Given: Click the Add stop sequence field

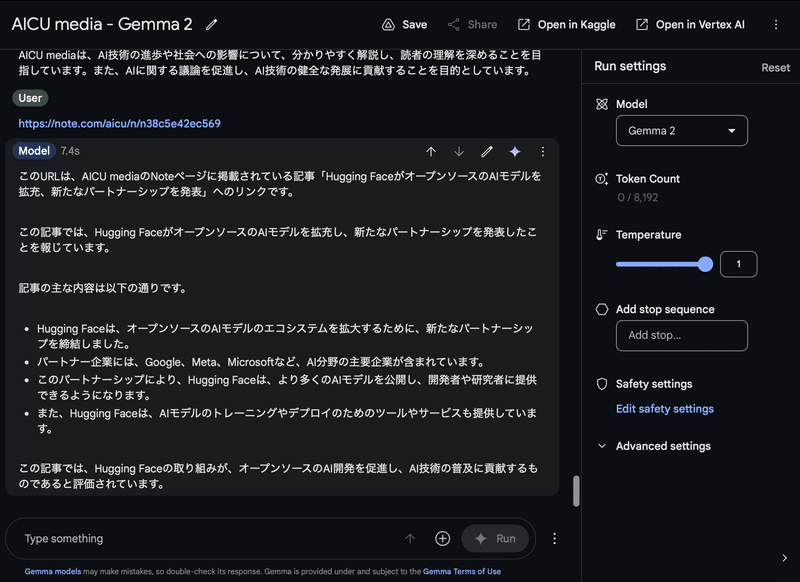Looking at the screenshot, I should 682,336.
